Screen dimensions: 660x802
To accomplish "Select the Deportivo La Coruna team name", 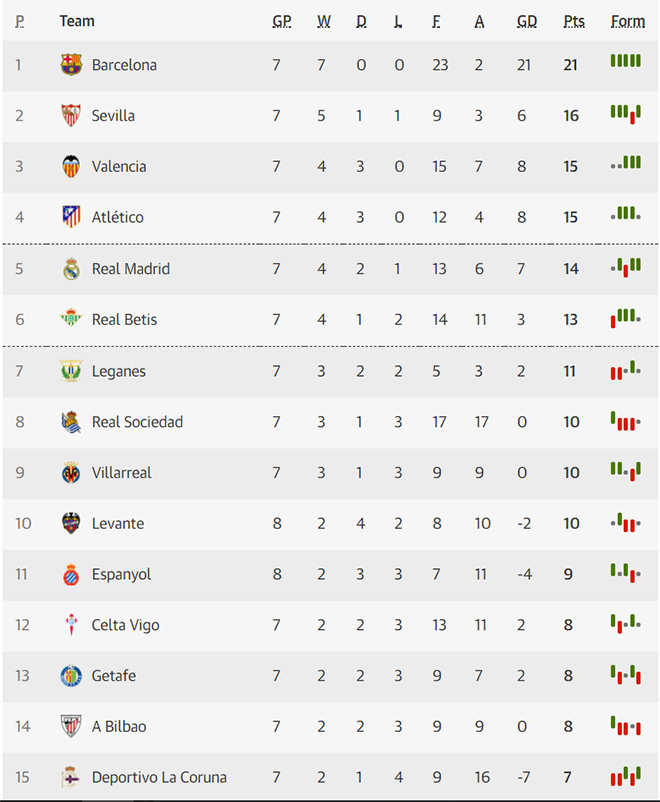I will (159, 778).
